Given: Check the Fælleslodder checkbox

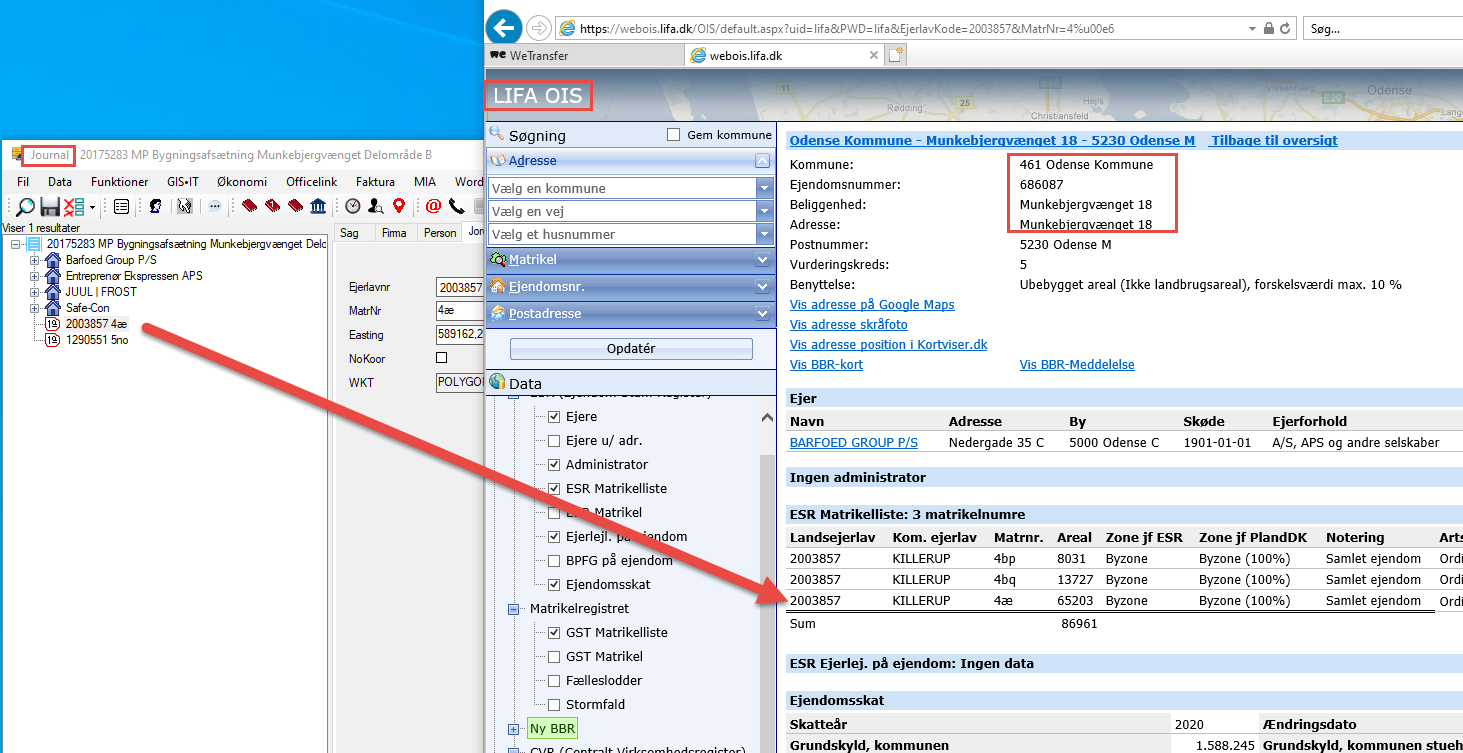Looking at the screenshot, I should coord(554,681).
